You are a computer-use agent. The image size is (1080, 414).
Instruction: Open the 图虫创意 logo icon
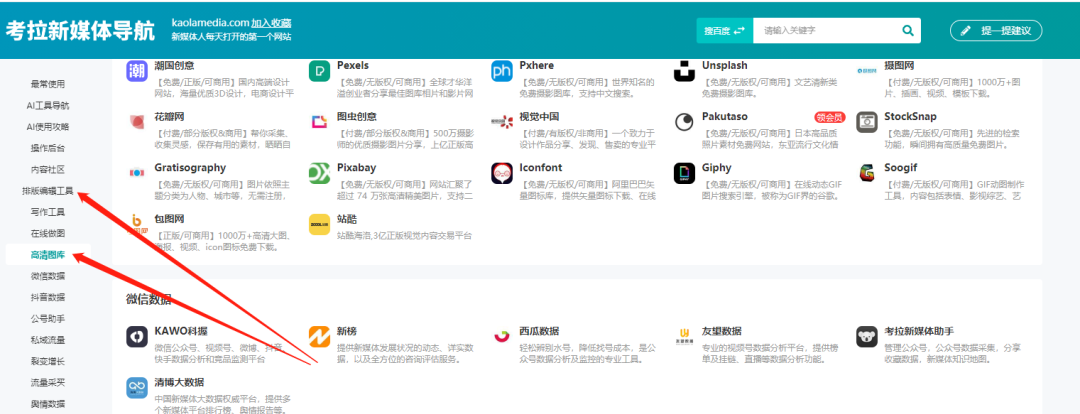[320, 122]
